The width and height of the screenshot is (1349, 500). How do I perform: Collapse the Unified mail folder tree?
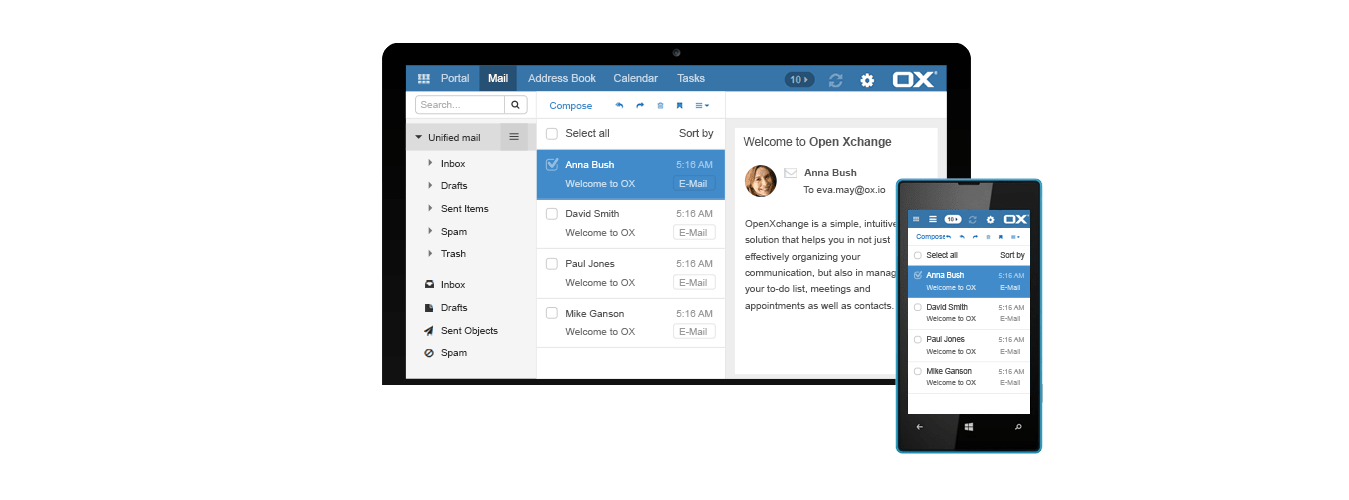point(418,137)
